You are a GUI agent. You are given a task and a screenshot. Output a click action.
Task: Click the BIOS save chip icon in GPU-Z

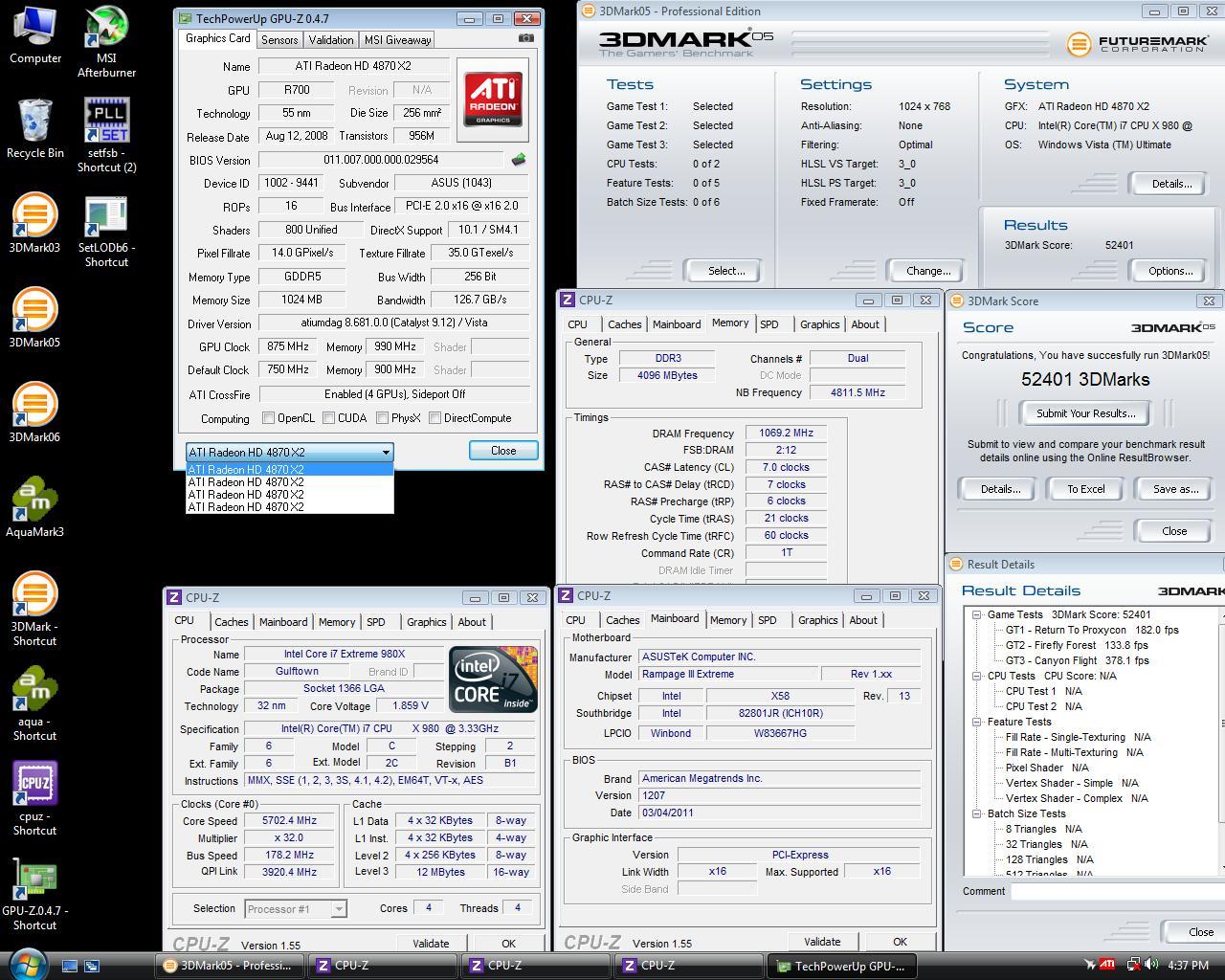[x=519, y=160]
